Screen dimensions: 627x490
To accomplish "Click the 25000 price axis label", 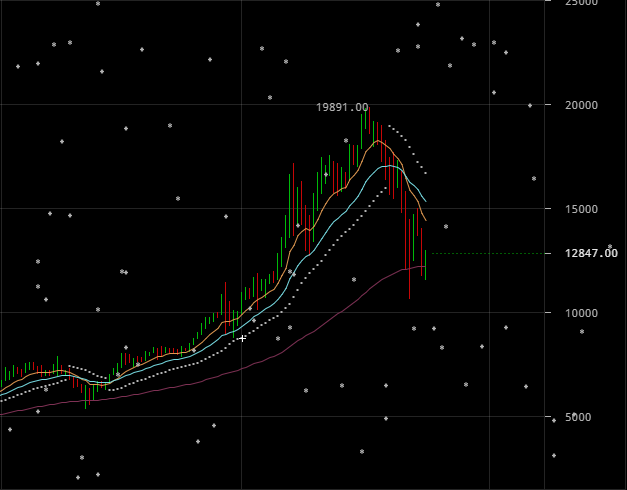I will tap(581, 2).
